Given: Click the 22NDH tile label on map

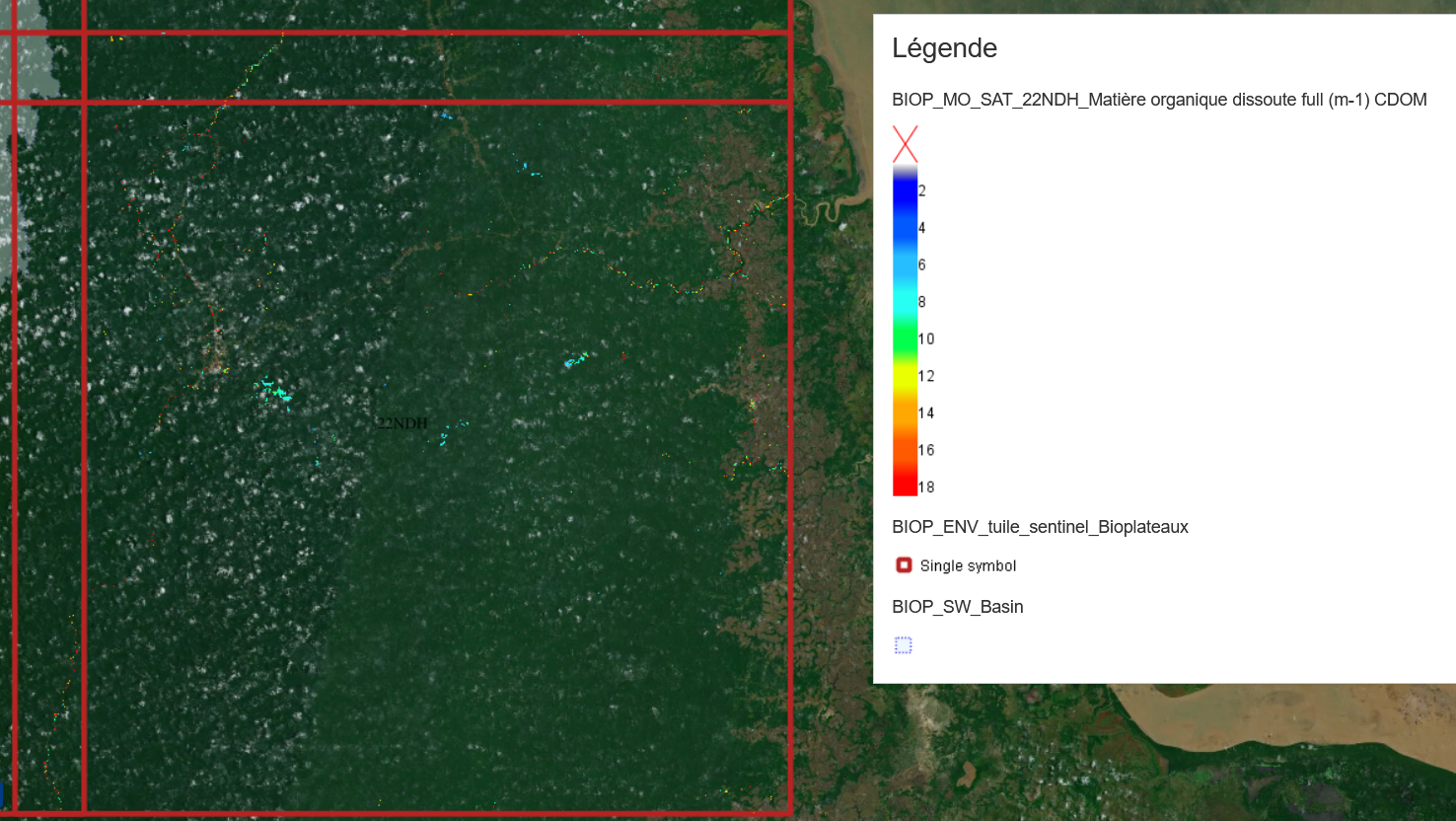Looking at the screenshot, I should (x=402, y=423).
